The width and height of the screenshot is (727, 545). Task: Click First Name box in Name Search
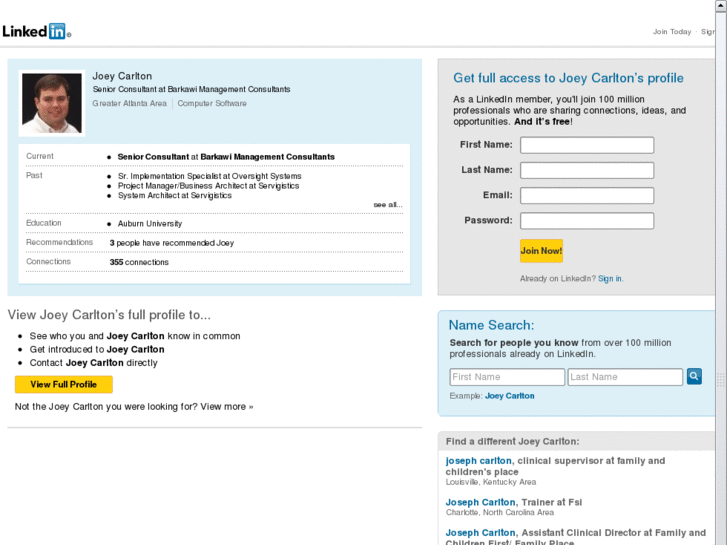[507, 377]
